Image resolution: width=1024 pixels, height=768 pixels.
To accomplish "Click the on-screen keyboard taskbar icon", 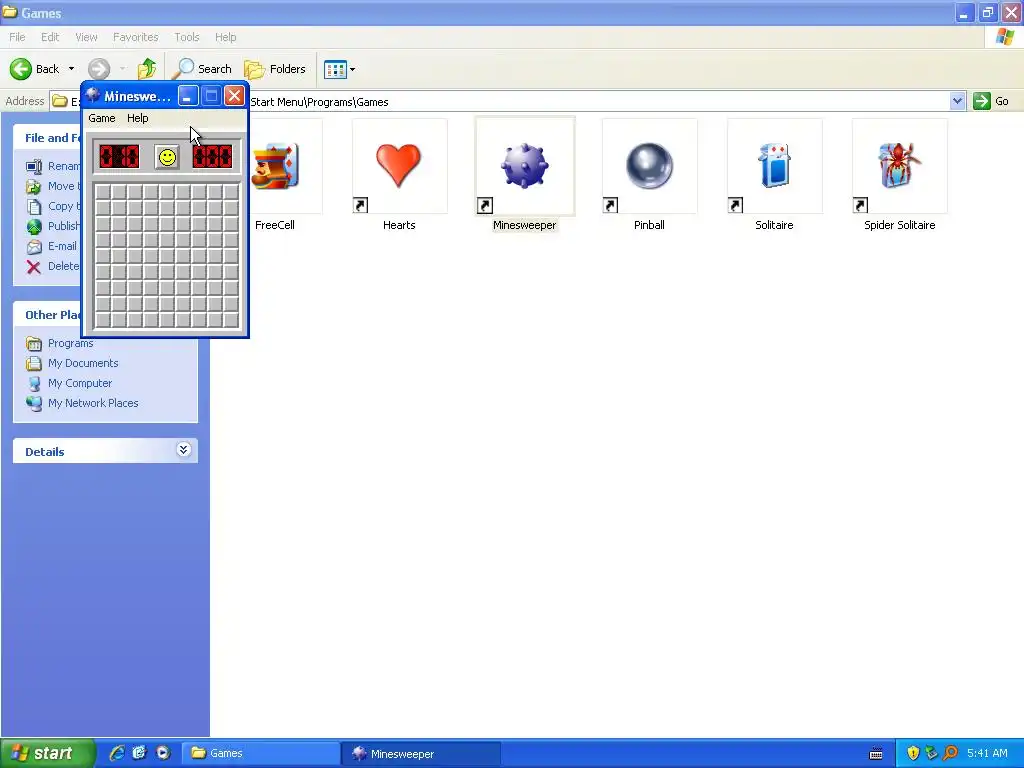I will click(876, 754).
